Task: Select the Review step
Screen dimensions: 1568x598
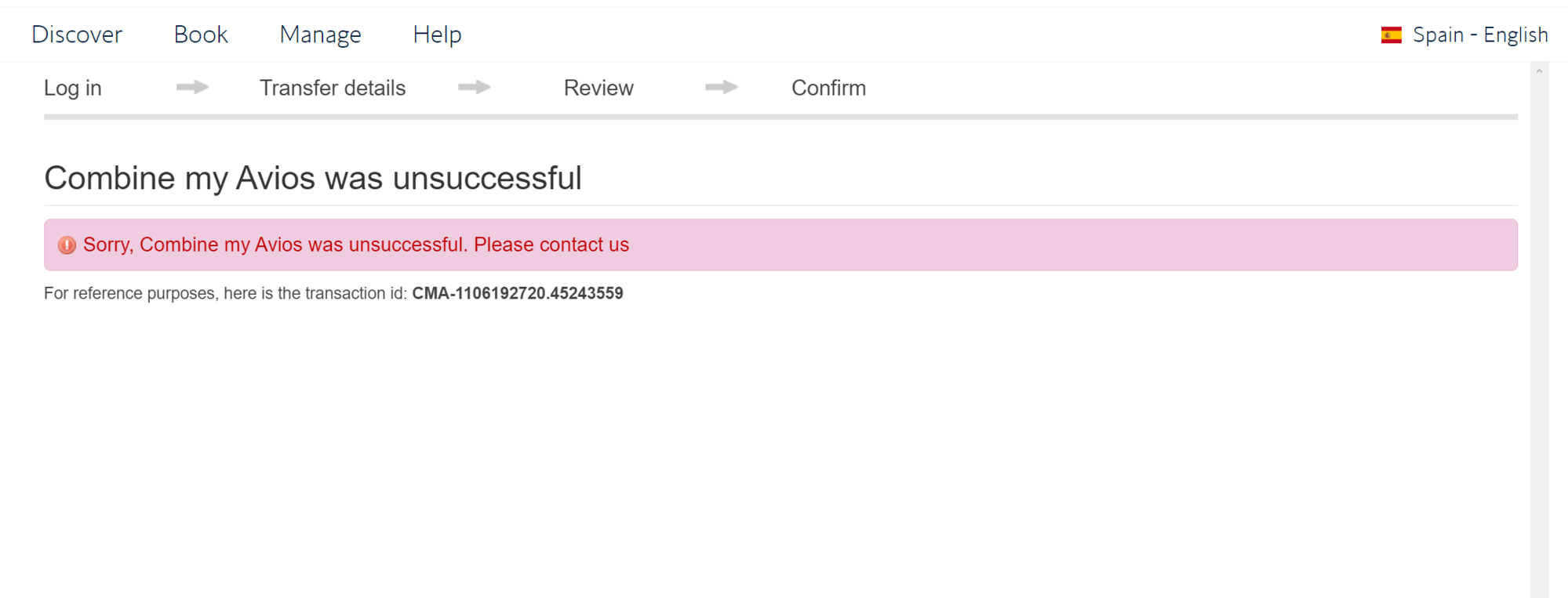Action: point(598,88)
